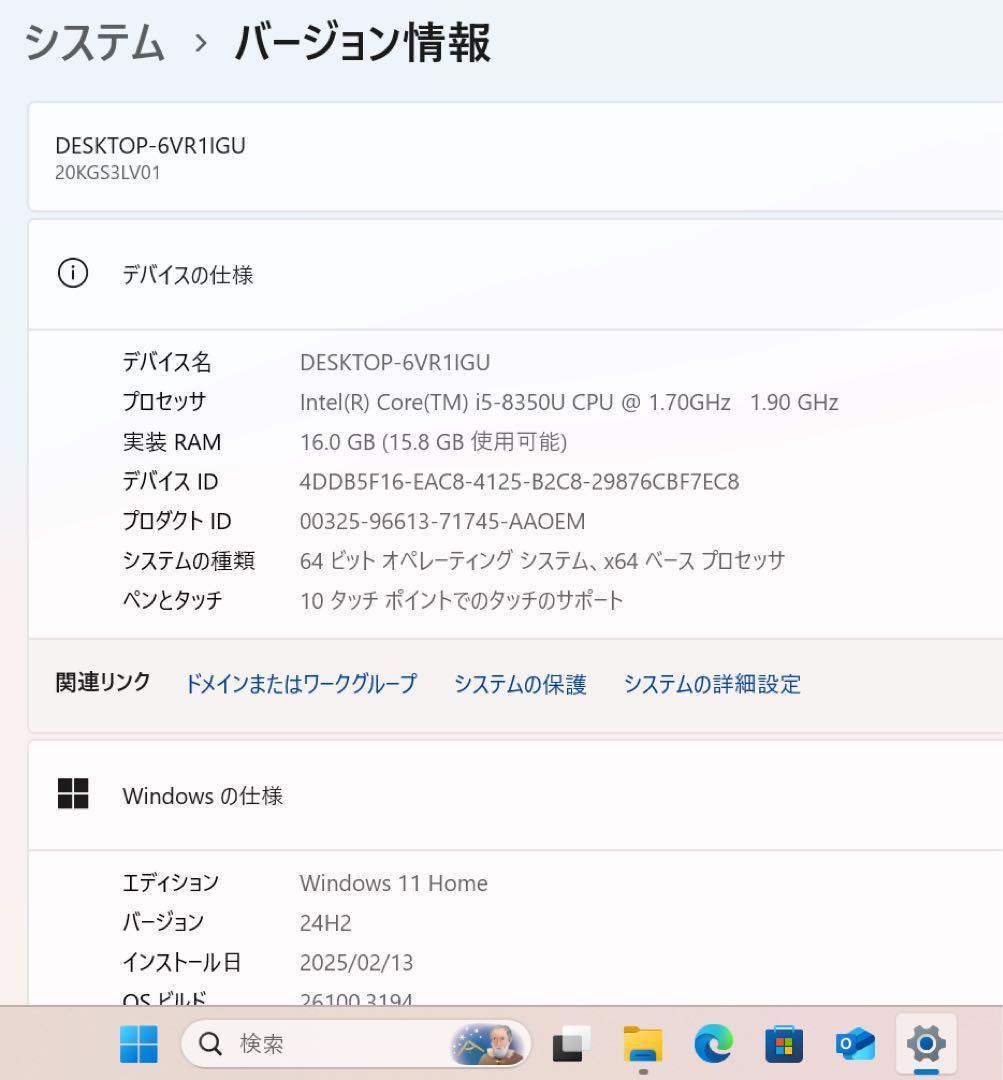Viewport: 1003px width, 1080px height.
Task: Click the インストール日 label
Action: 181,962
